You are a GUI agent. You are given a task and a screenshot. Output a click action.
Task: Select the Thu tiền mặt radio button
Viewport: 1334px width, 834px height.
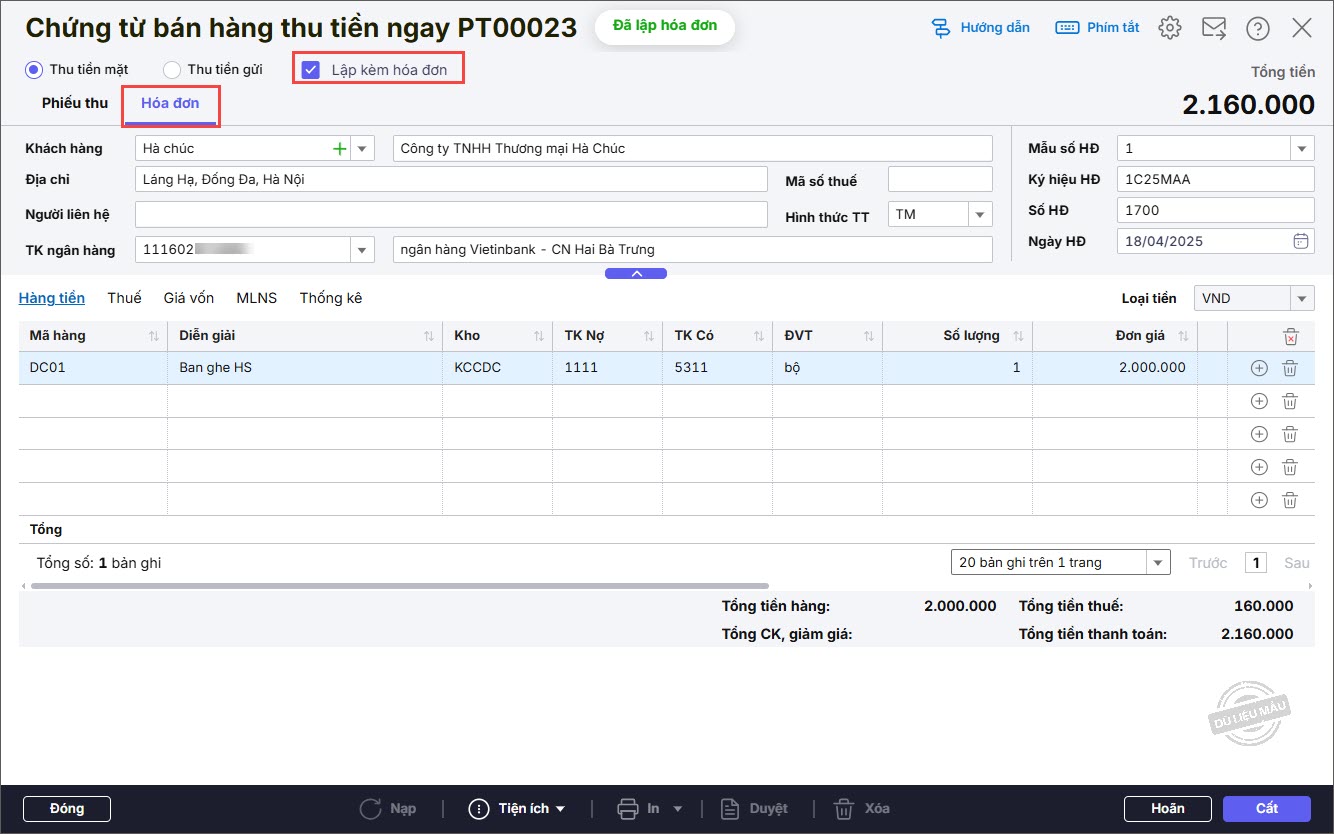point(34,70)
